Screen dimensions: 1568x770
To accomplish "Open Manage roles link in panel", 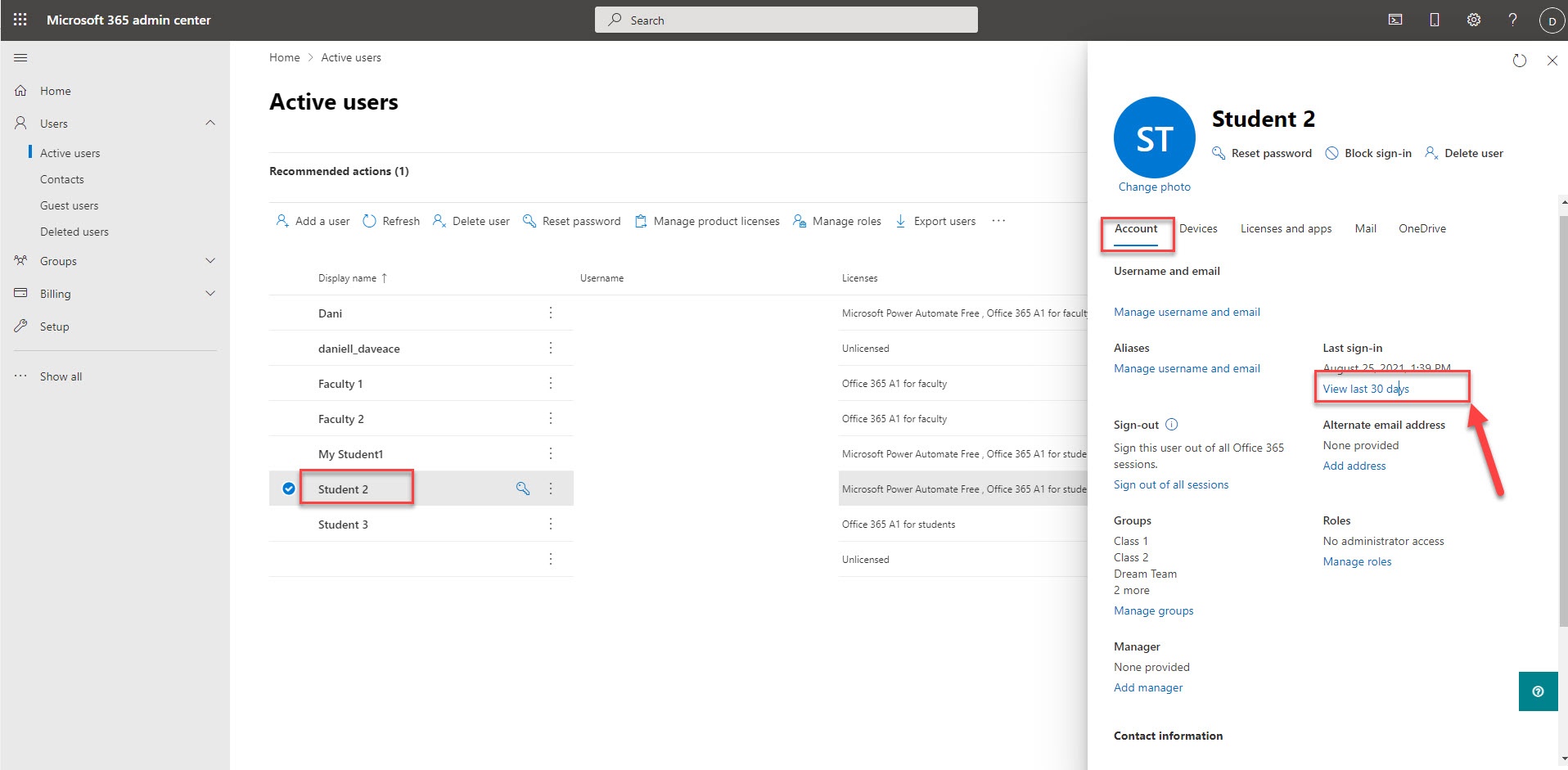I will 1357,561.
